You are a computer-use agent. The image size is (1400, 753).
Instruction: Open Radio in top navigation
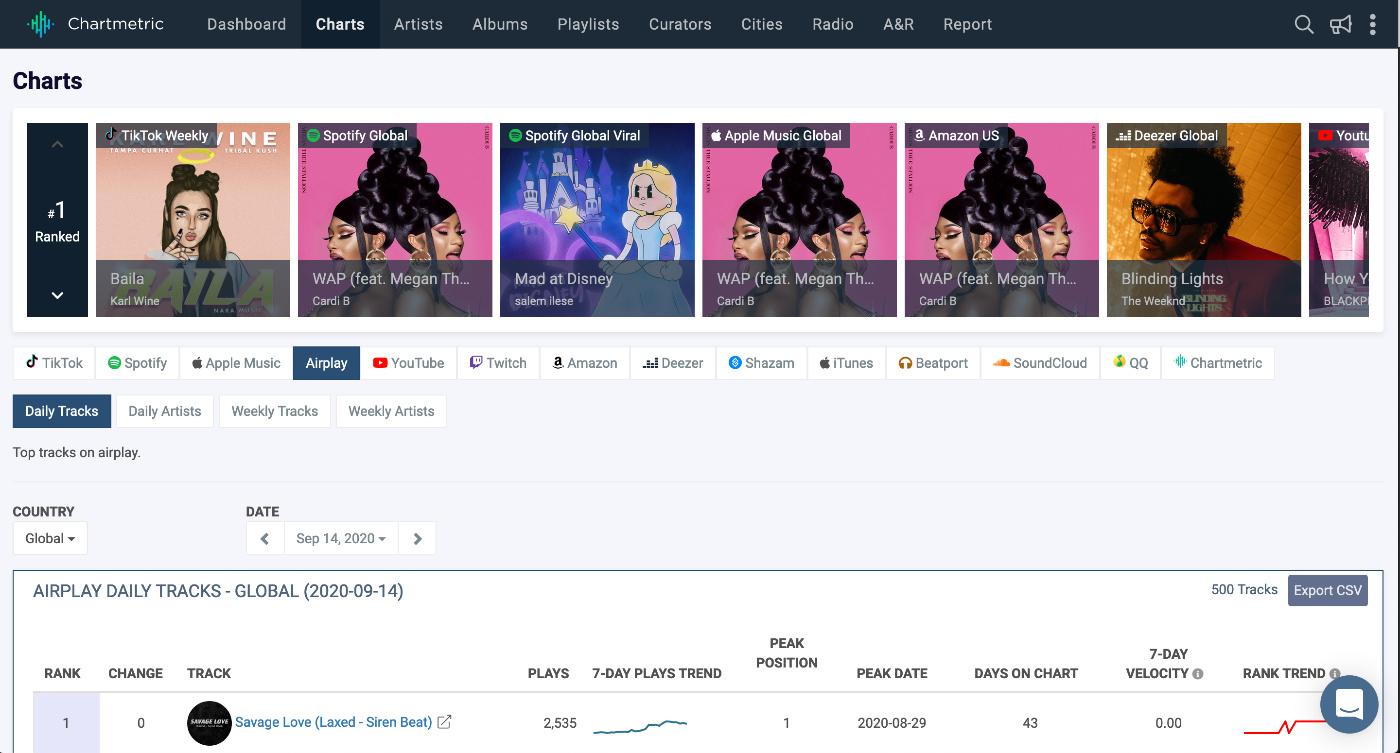click(x=833, y=24)
